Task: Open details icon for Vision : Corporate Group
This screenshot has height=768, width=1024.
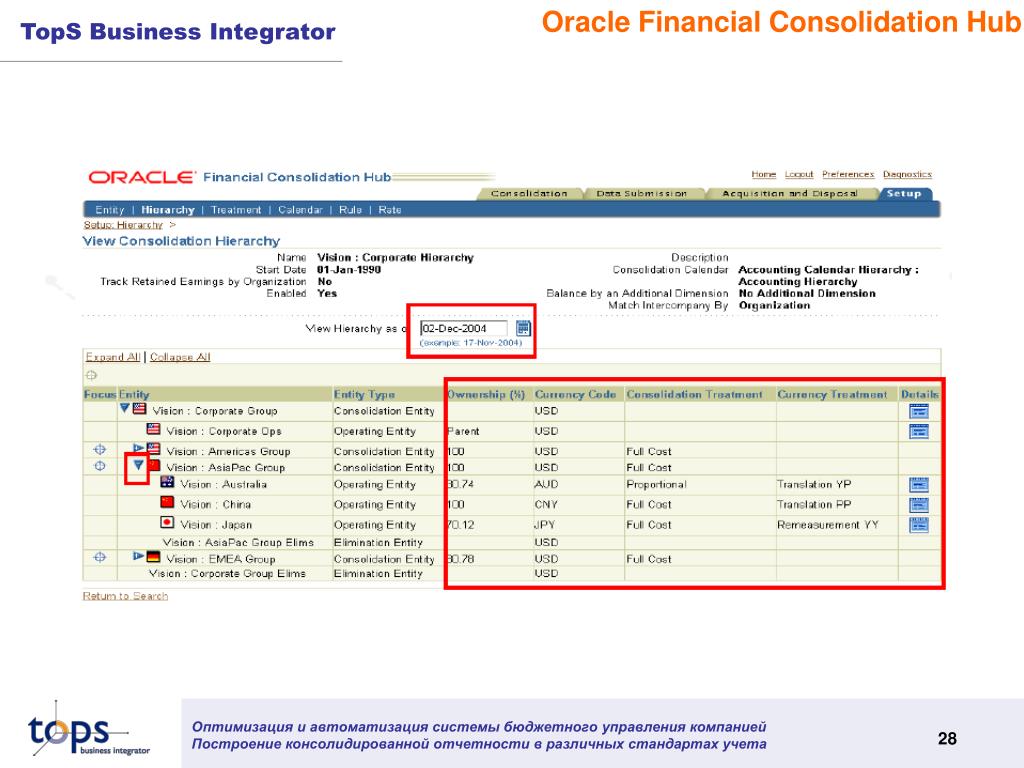Action: [x=919, y=411]
